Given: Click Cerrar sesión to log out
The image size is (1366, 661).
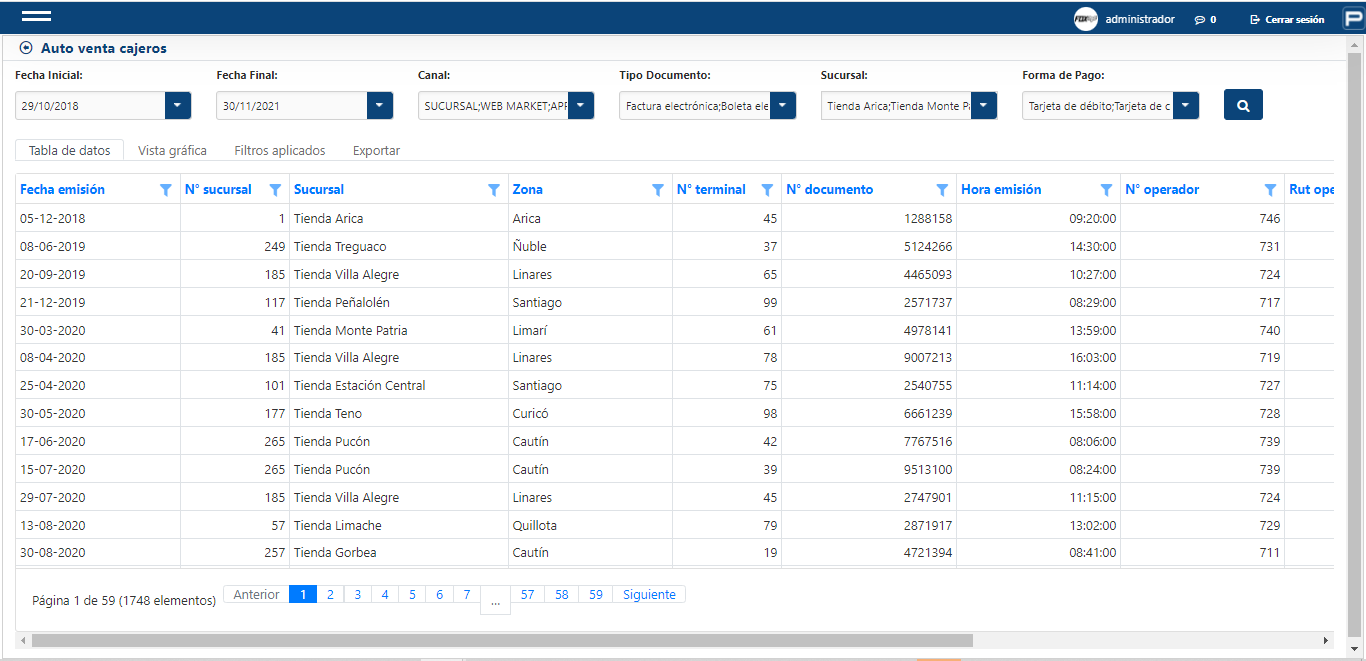Looking at the screenshot, I should [x=1287, y=20].
